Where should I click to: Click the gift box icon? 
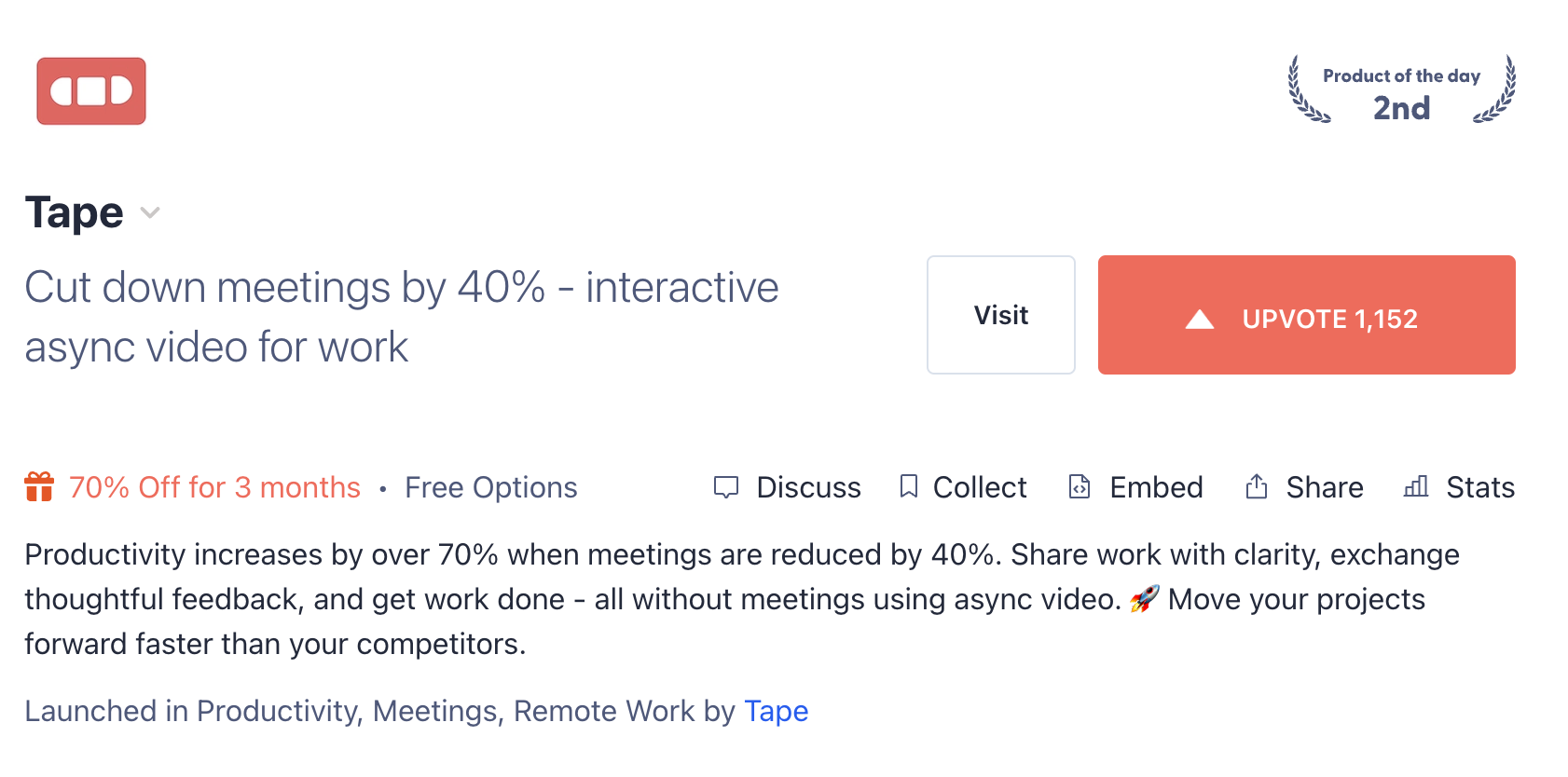(39, 487)
